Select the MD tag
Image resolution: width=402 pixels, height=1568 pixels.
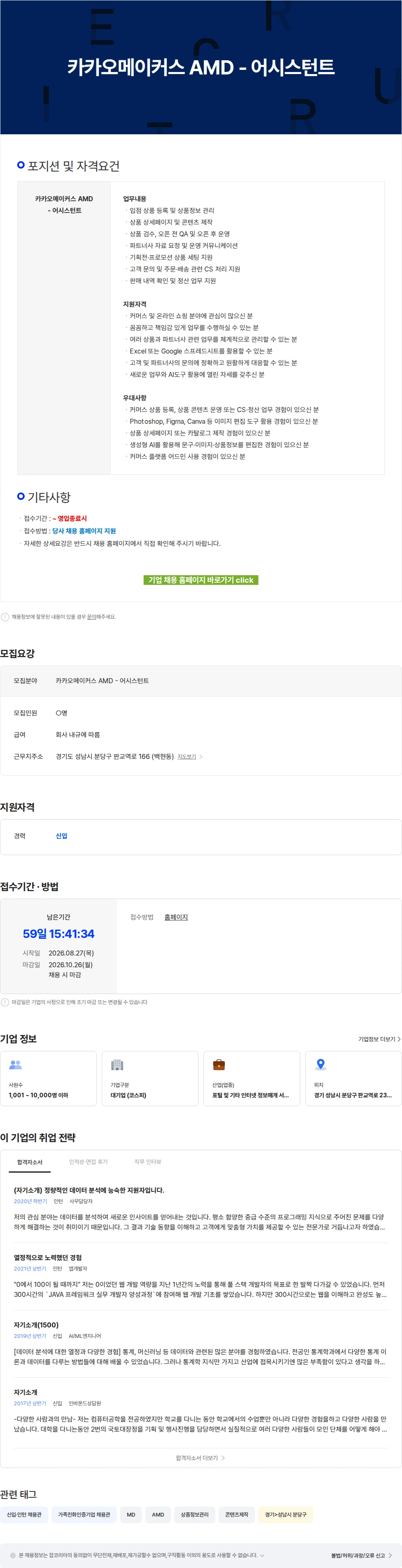pos(131,1514)
